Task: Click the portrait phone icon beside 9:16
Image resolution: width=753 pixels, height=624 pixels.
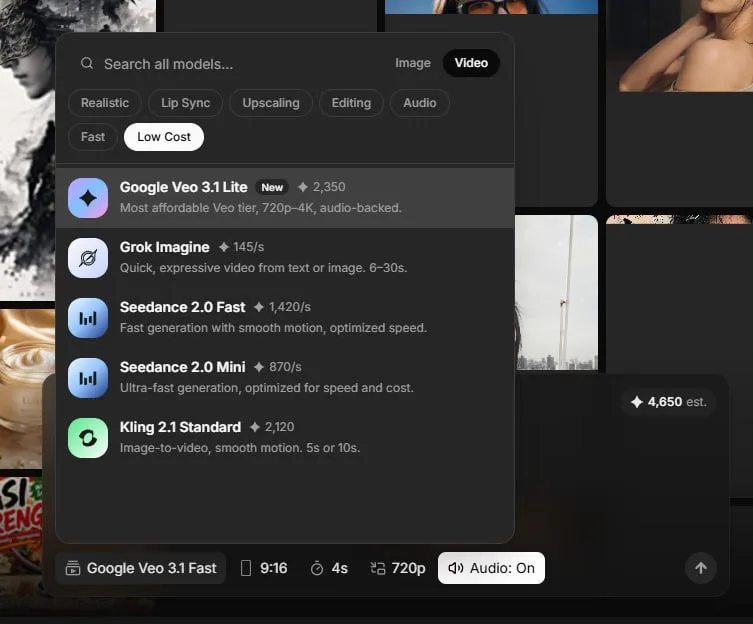Action: 245,568
